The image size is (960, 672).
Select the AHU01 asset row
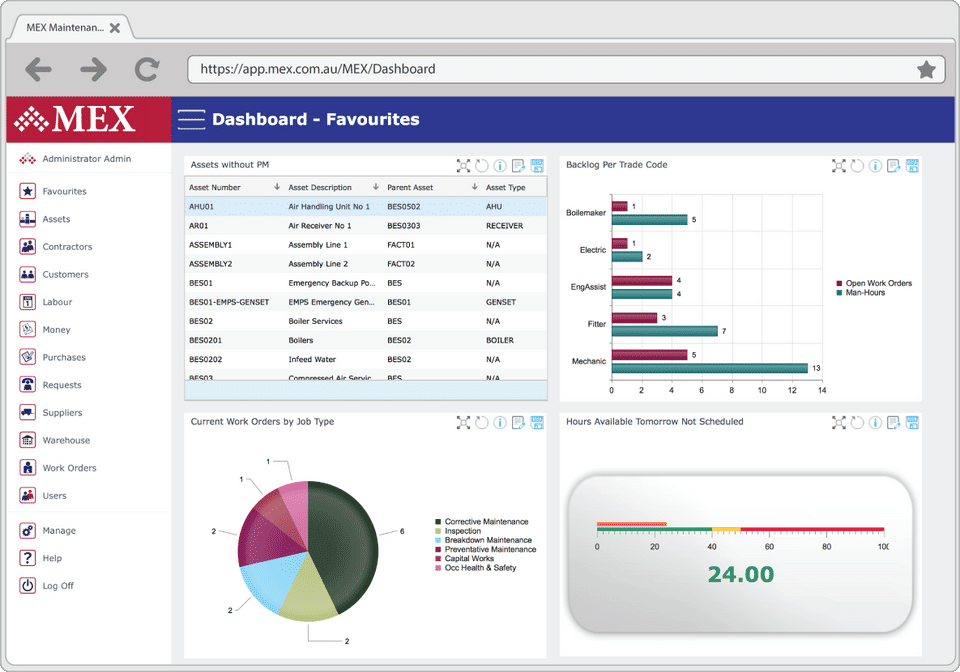point(366,206)
